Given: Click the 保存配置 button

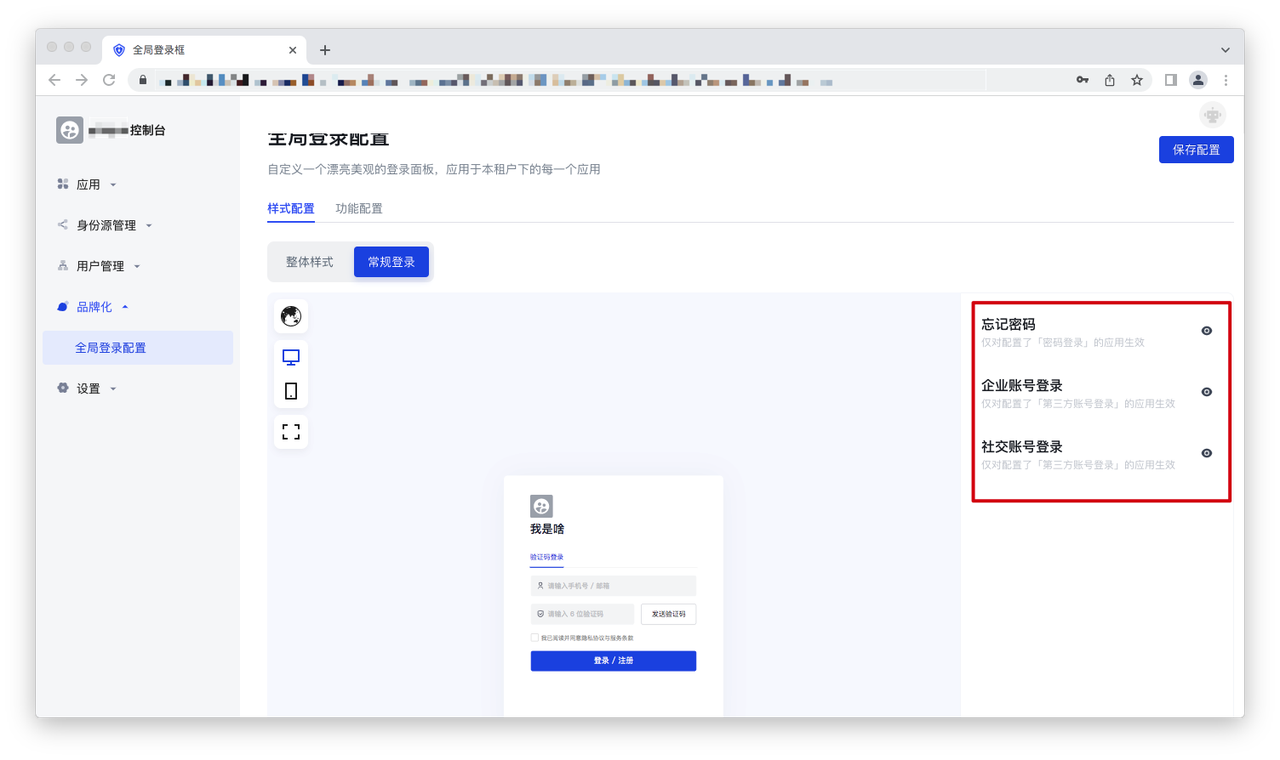Looking at the screenshot, I should [x=1196, y=150].
